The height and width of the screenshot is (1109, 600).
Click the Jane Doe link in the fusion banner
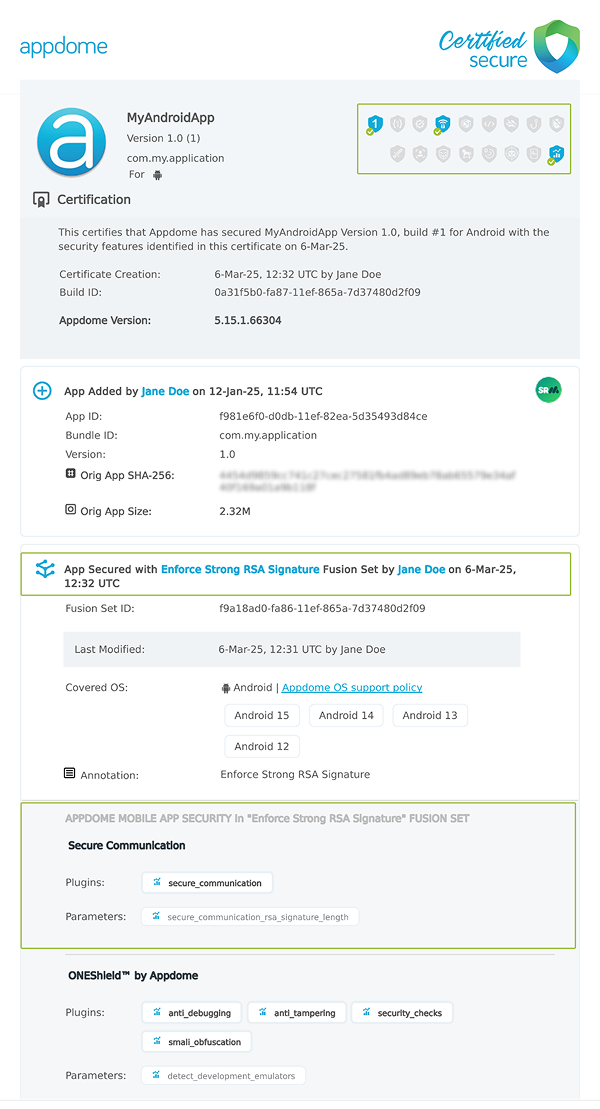click(422, 568)
